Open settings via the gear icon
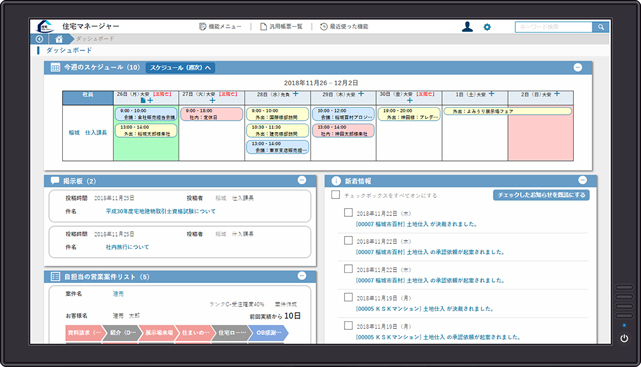The width and height of the screenshot is (641, 367). (487, 27)
